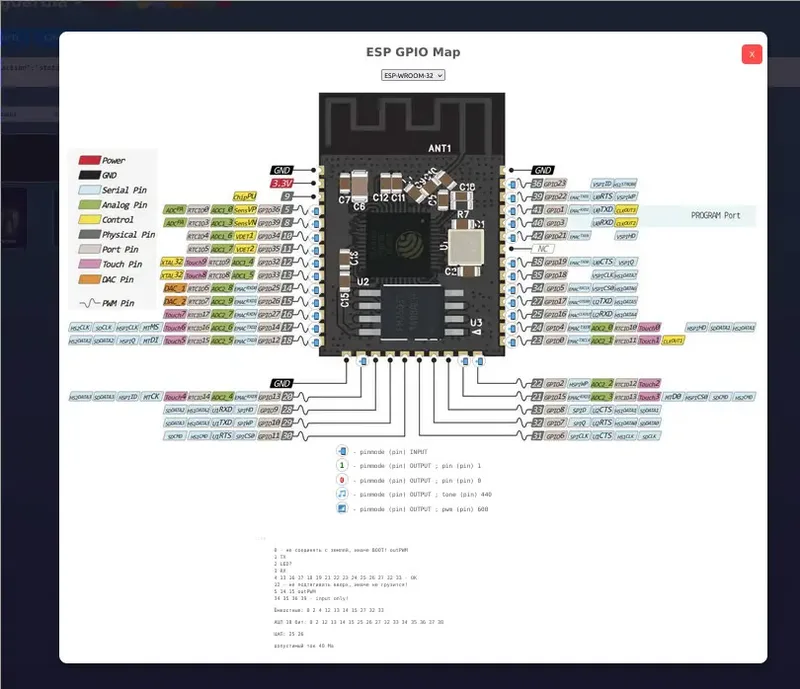This screenshot has height=689, width=800.
Task: Click the pin mode icon beside GPIO23
Action: [513, 184]
